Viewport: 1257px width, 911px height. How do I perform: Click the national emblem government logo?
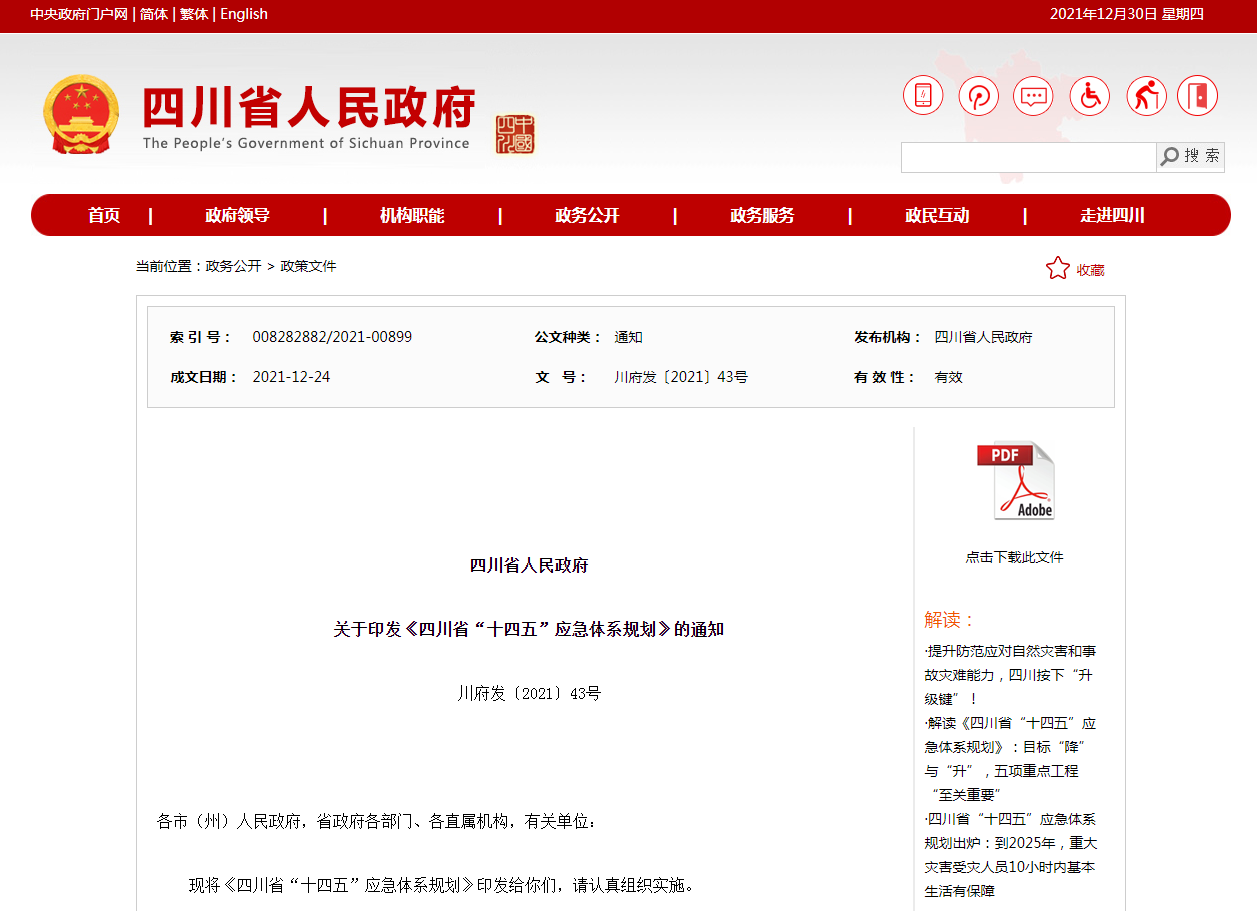tap(80, 113)
